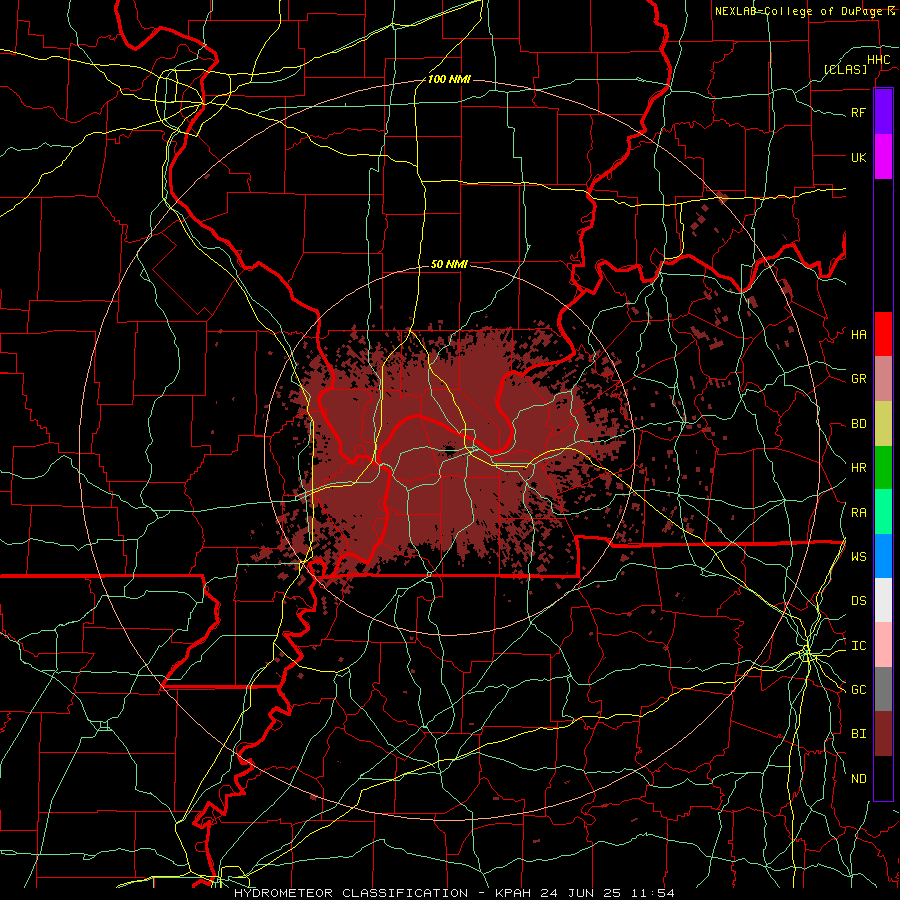900x900 pixels.
Task: Click the "HA" legend label
Action: pos(858,334)
